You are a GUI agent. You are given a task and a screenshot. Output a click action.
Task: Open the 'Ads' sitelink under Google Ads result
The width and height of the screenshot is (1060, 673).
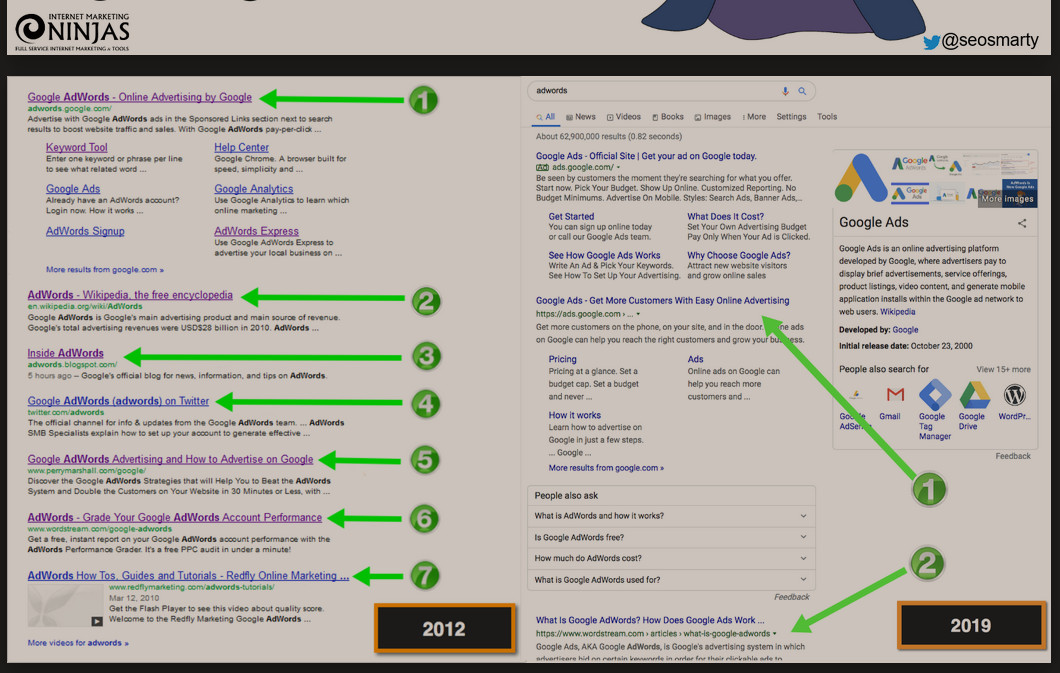(696, 359)
